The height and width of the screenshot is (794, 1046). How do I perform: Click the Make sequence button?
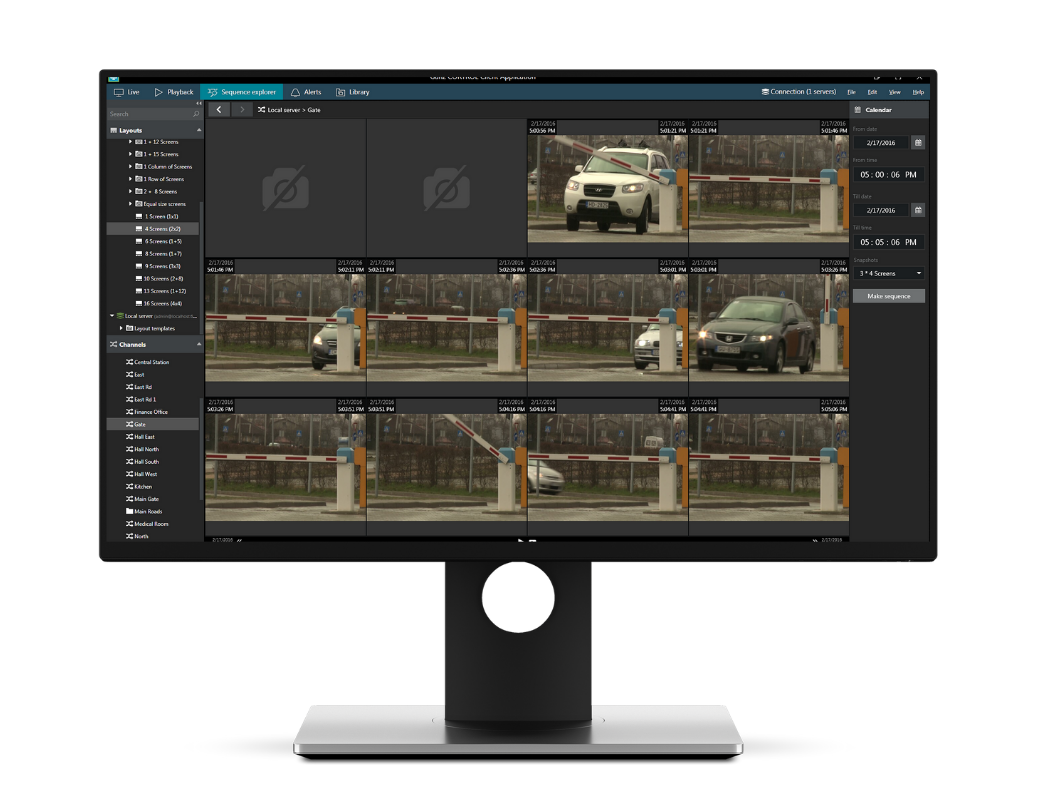(x=887, y=295)
